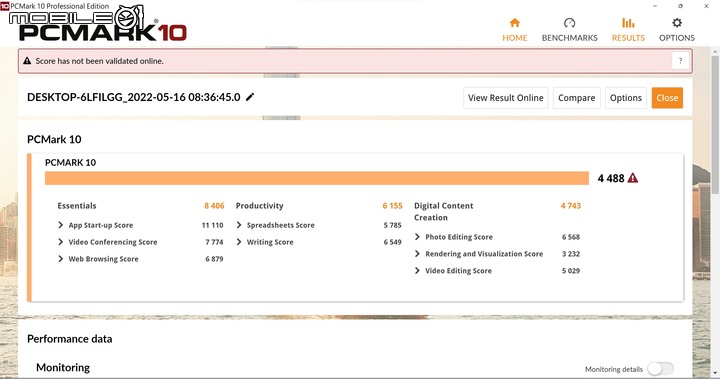The width and height of the screenshot is (720, 379).
Task: Expand Video Editing Score details
Action: point(417,271)
